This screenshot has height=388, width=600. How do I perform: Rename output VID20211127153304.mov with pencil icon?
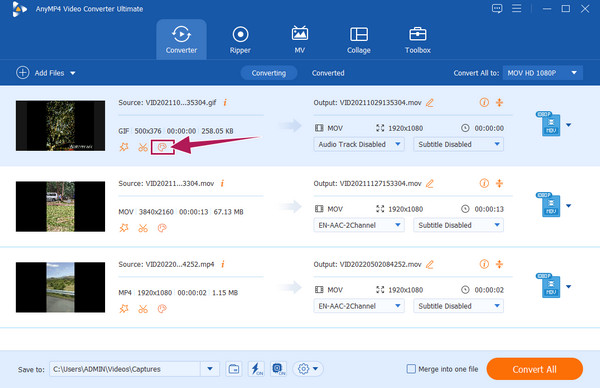[x=430, y=184]
